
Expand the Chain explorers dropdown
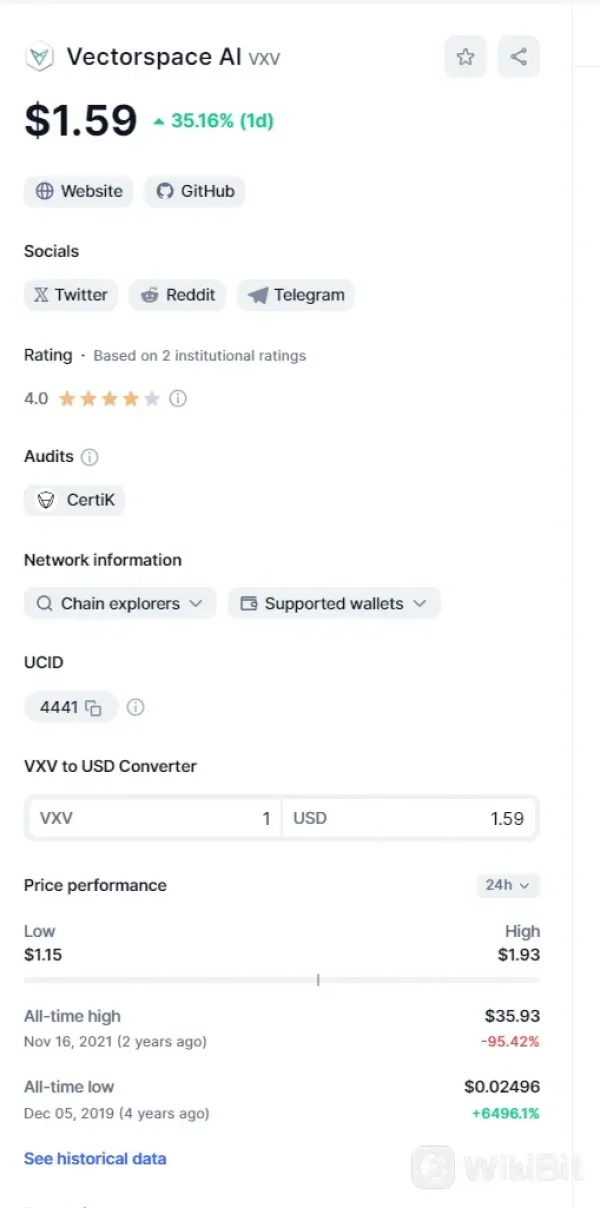click(120, 604)
